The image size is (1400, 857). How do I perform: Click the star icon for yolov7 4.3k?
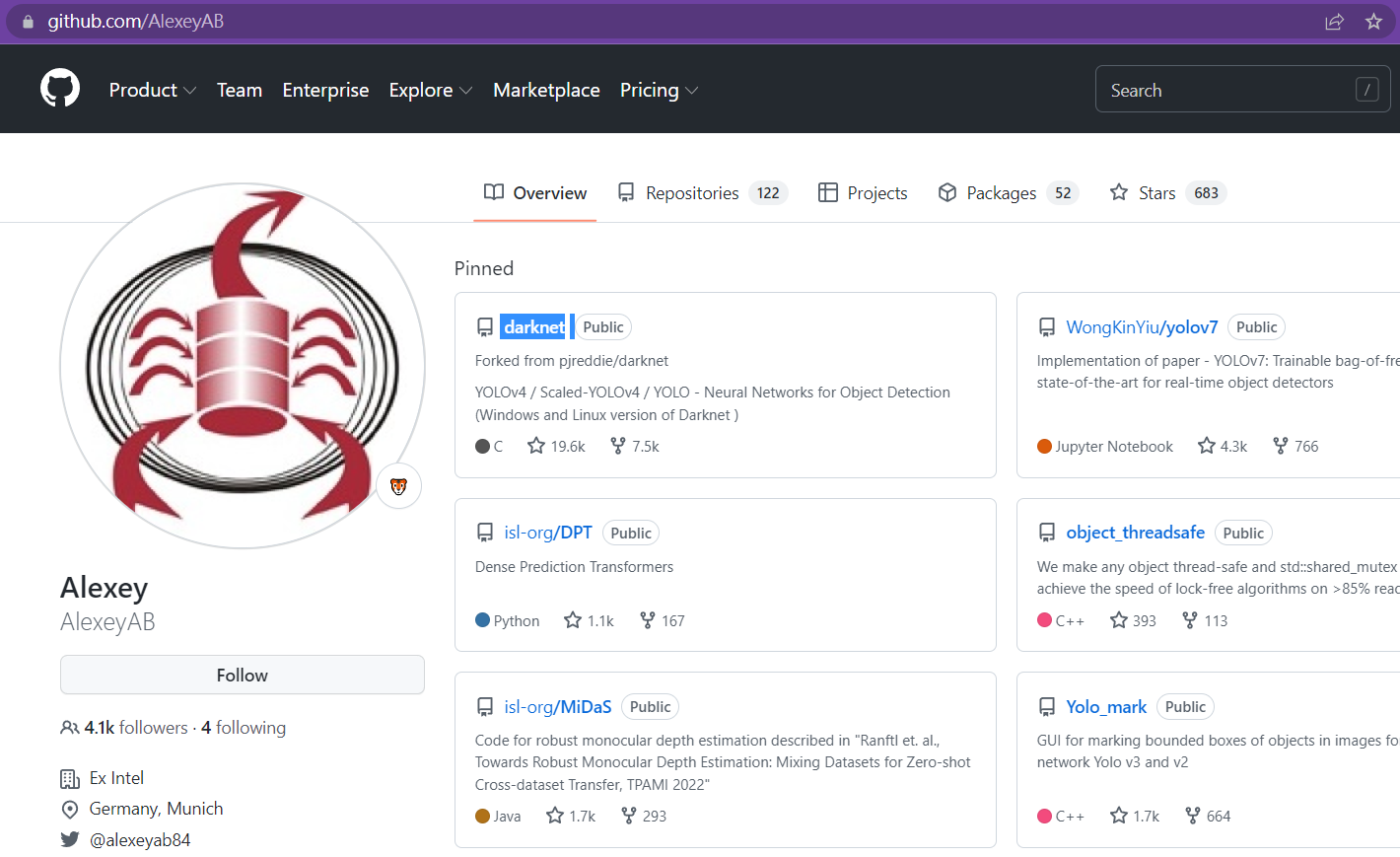pyautogui.click(x=1207, y=446)
